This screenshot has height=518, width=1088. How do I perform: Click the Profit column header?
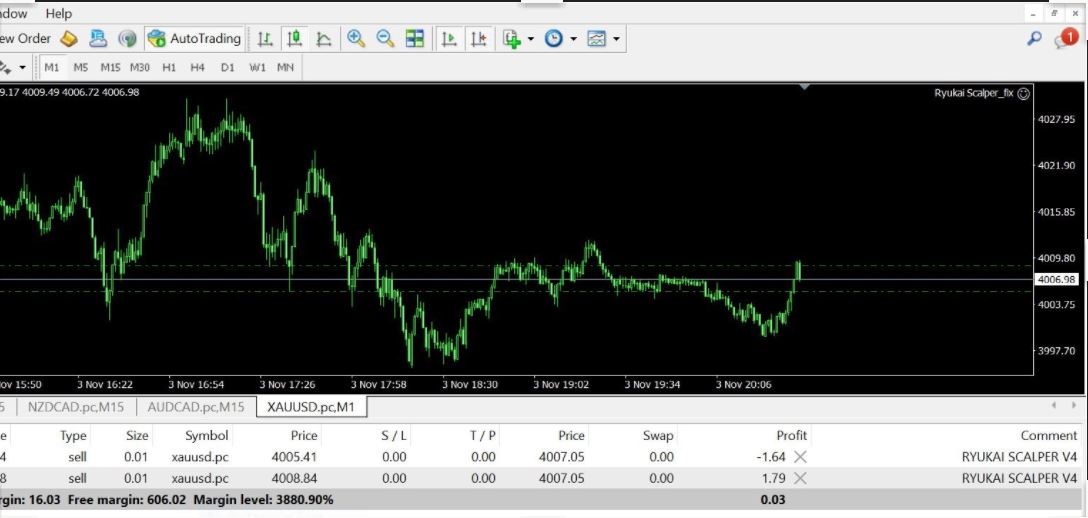pyautogui.click(x=791, y=435)
